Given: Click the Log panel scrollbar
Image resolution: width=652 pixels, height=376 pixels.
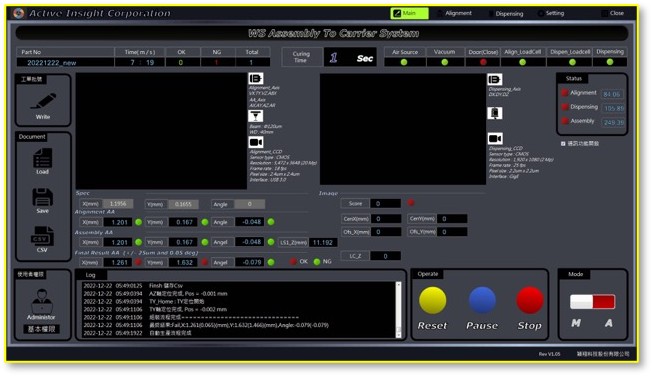Looking at the screenshot, I should point(398,309).
